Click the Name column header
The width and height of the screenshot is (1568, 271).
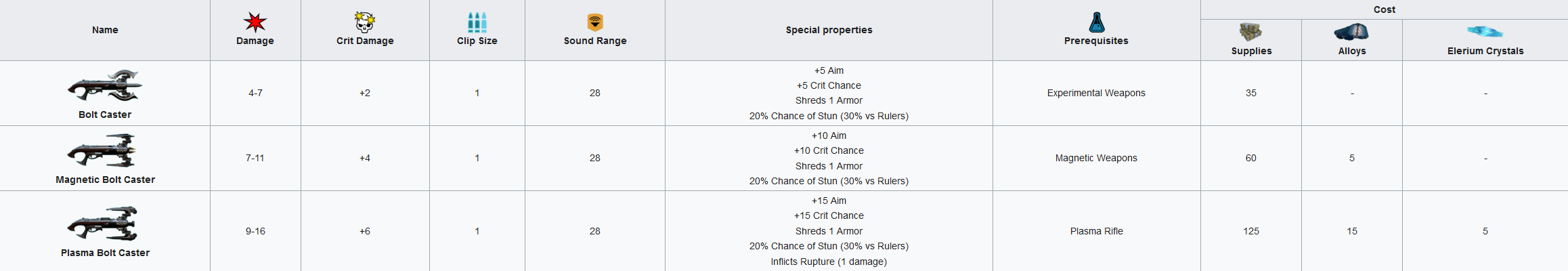(x=105, y=30)
